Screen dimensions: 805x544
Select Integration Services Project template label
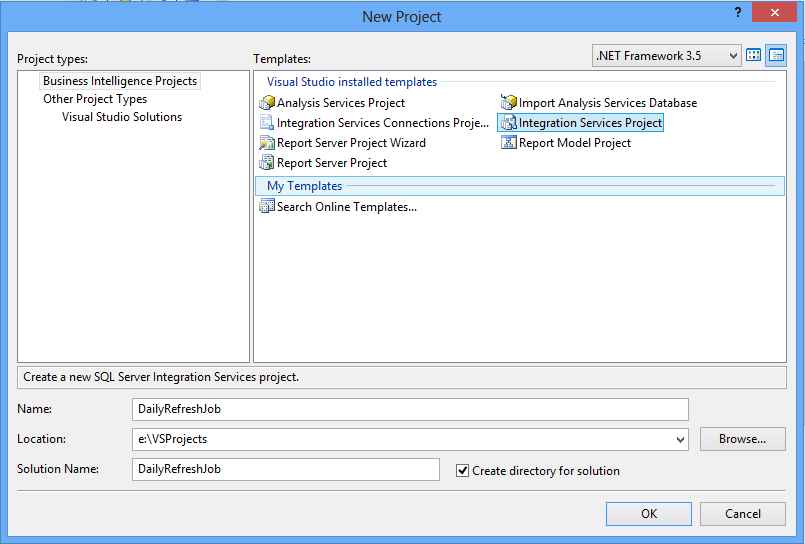point(590,123)
